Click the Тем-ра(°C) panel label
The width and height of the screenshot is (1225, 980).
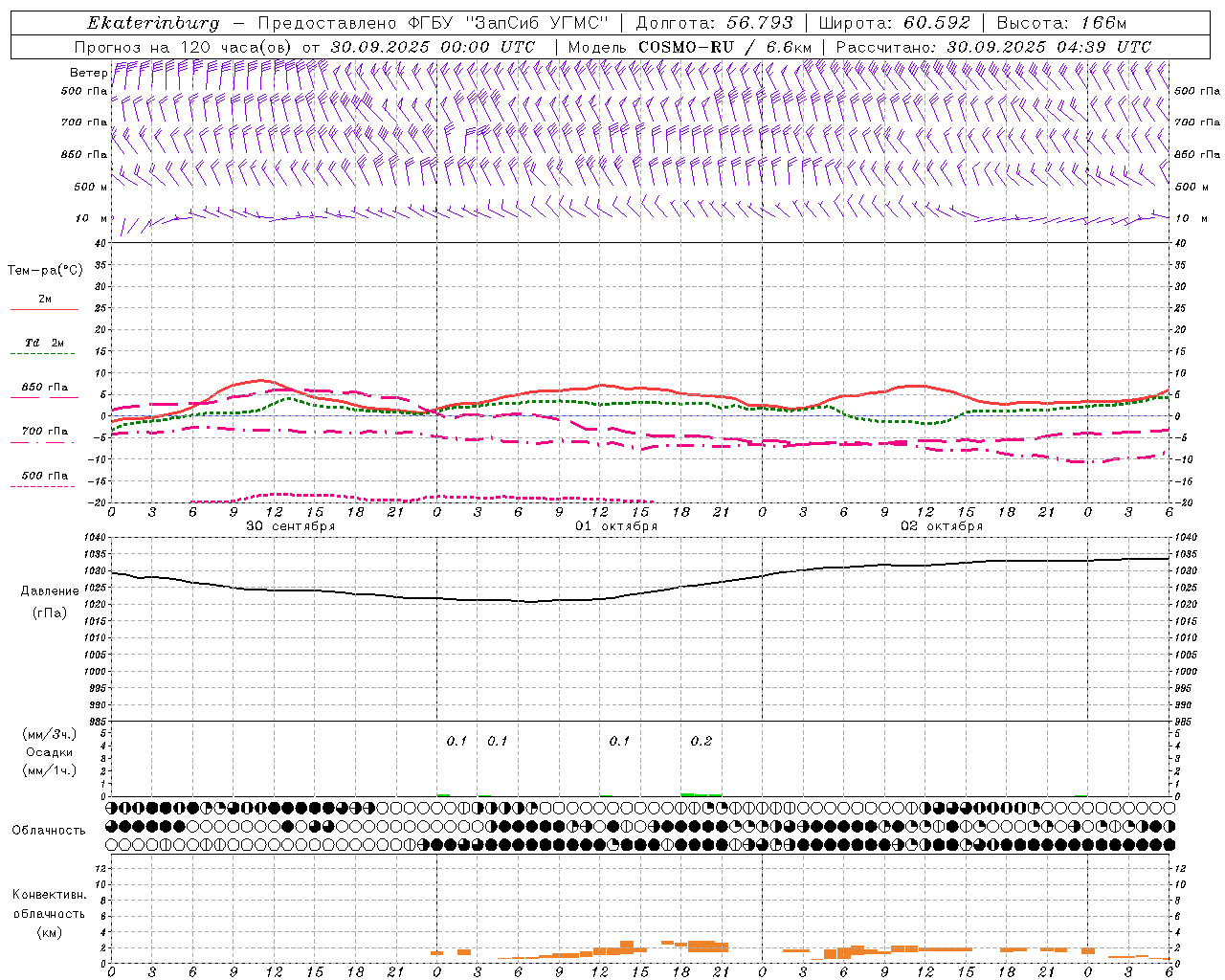point(45,271)
